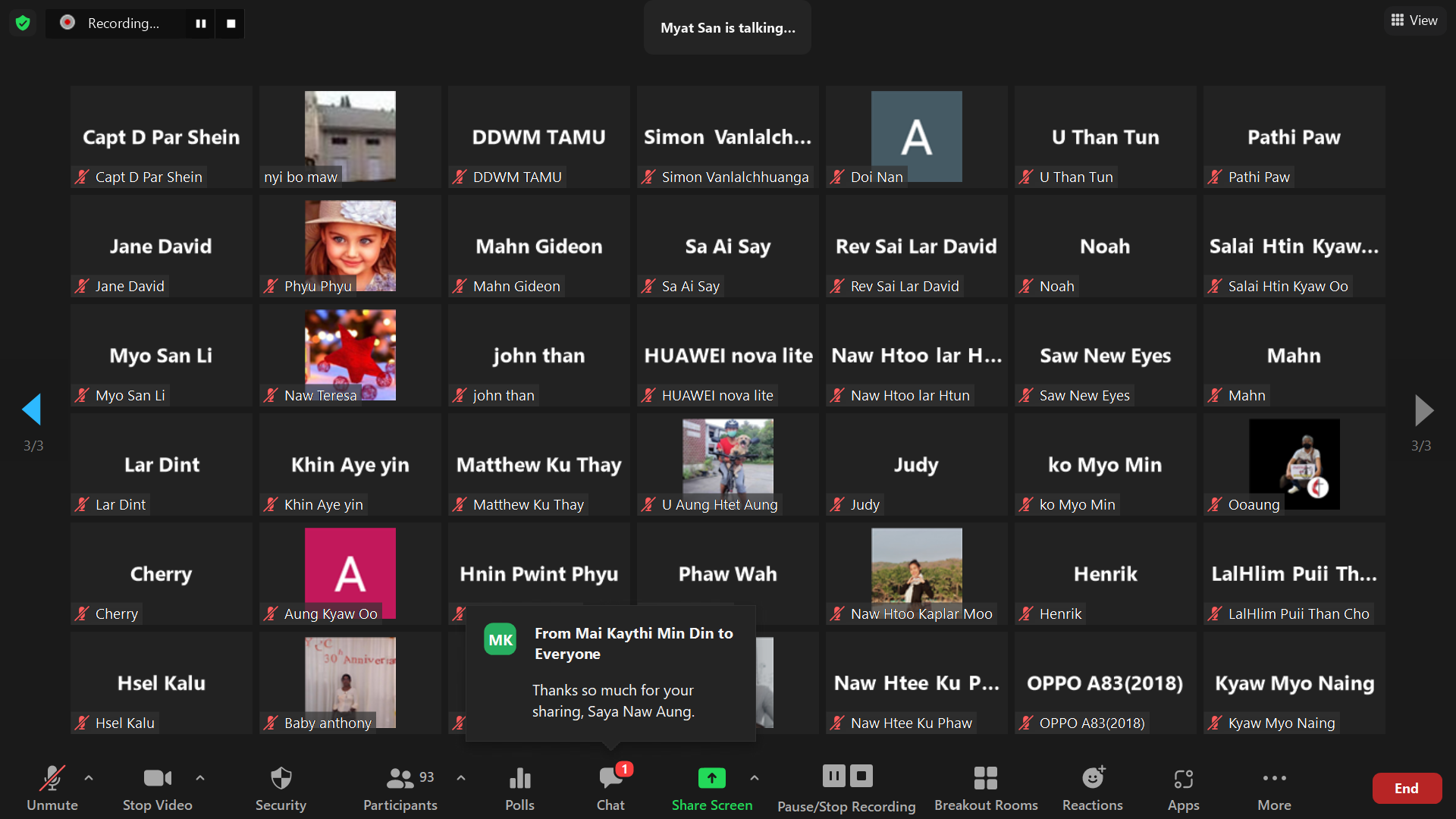Open the Security shield menu
The height and width of the screenshot is (819, 1456).
coord(281,779)
